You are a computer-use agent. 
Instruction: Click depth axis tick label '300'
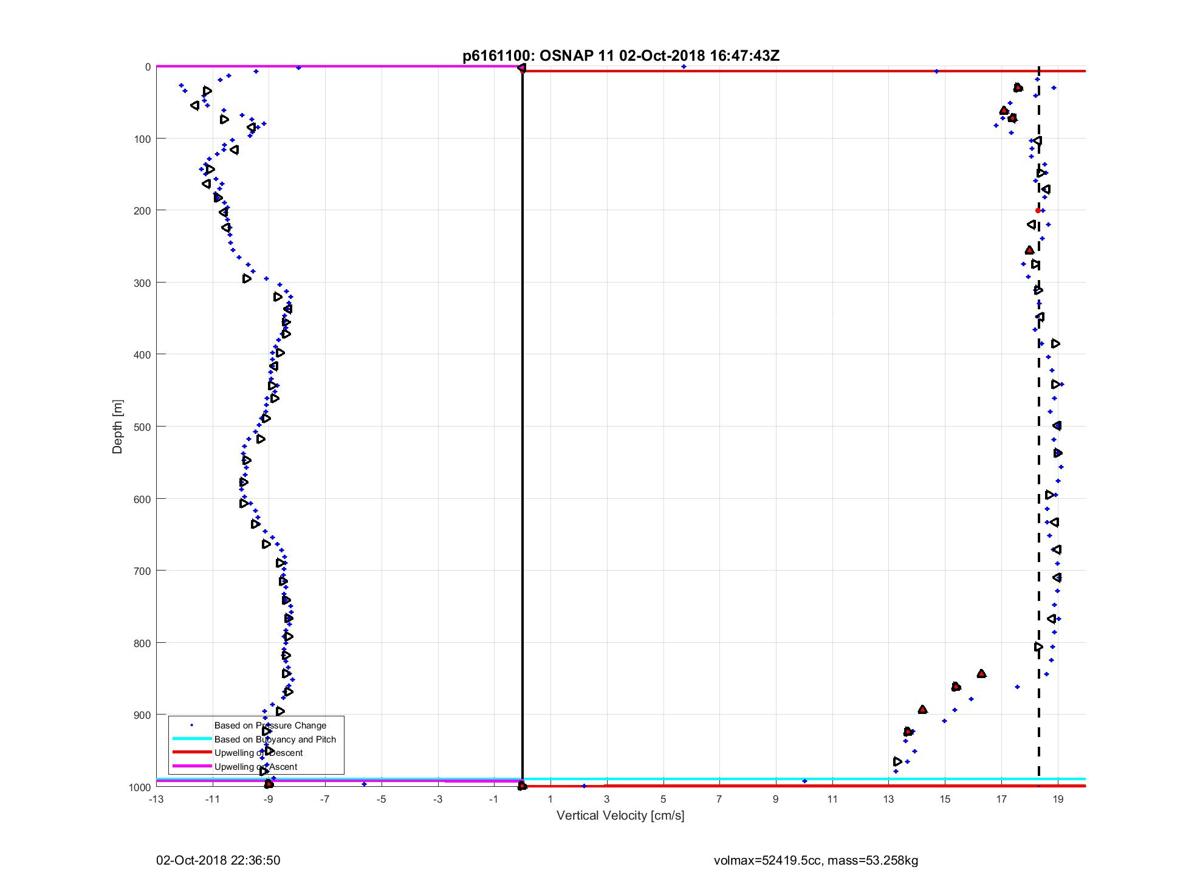(142, 283)
